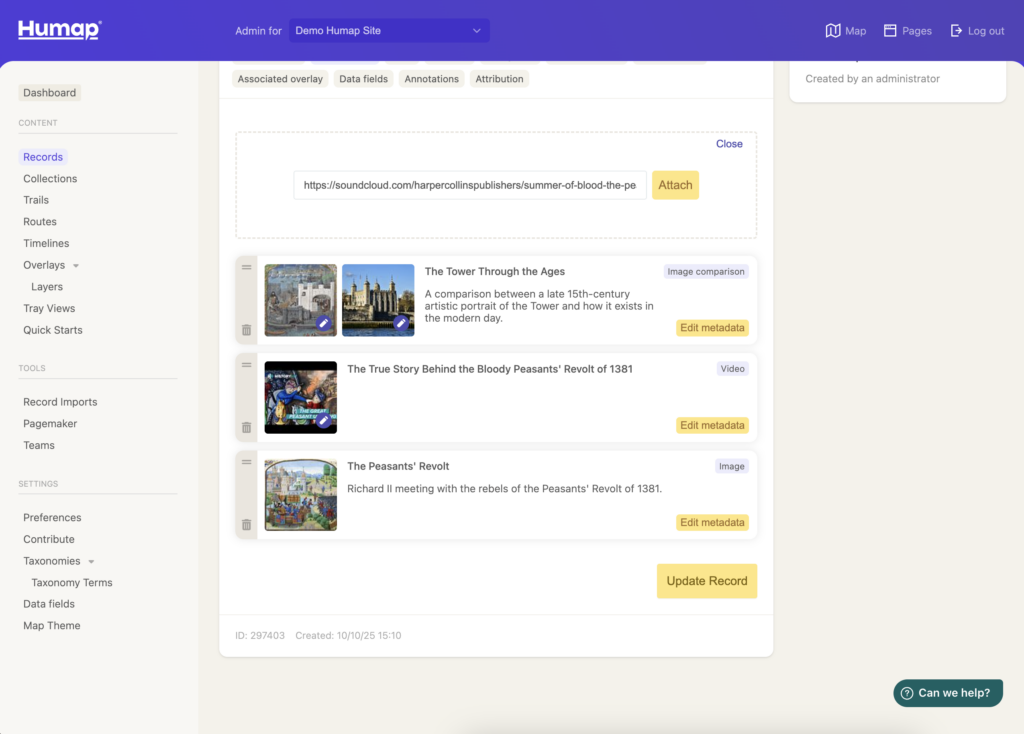The image size is (1024, 734).
Task: Open the Peasants' Revolt image thumbnail
Action: click(300, 495)
